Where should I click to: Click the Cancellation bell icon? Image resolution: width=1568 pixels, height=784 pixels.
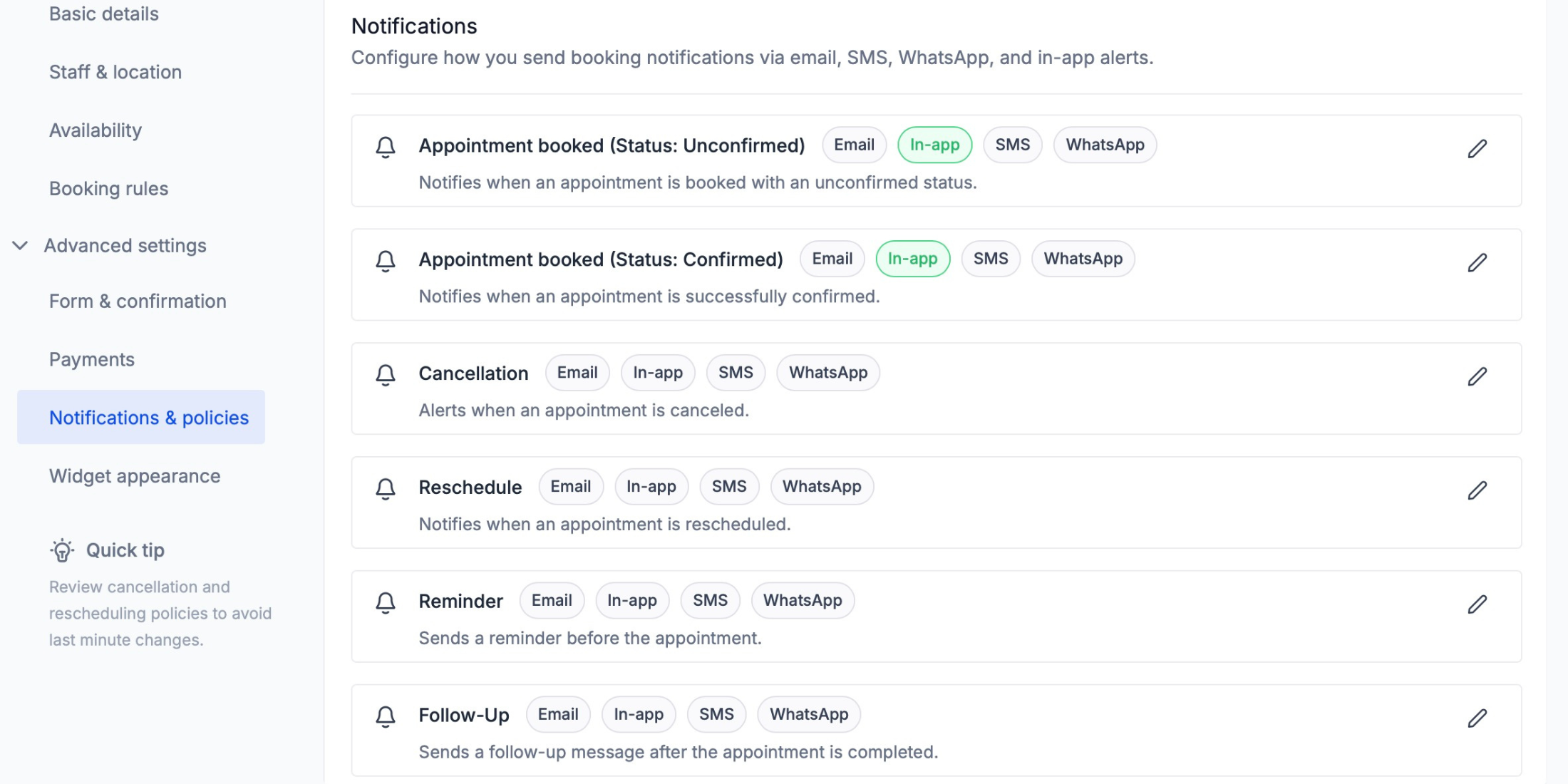tap(386, 375)
